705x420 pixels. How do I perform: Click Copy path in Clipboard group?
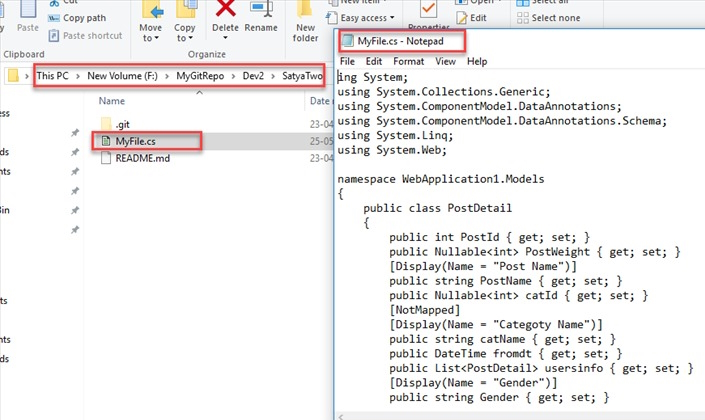click(x=77, y=18)
